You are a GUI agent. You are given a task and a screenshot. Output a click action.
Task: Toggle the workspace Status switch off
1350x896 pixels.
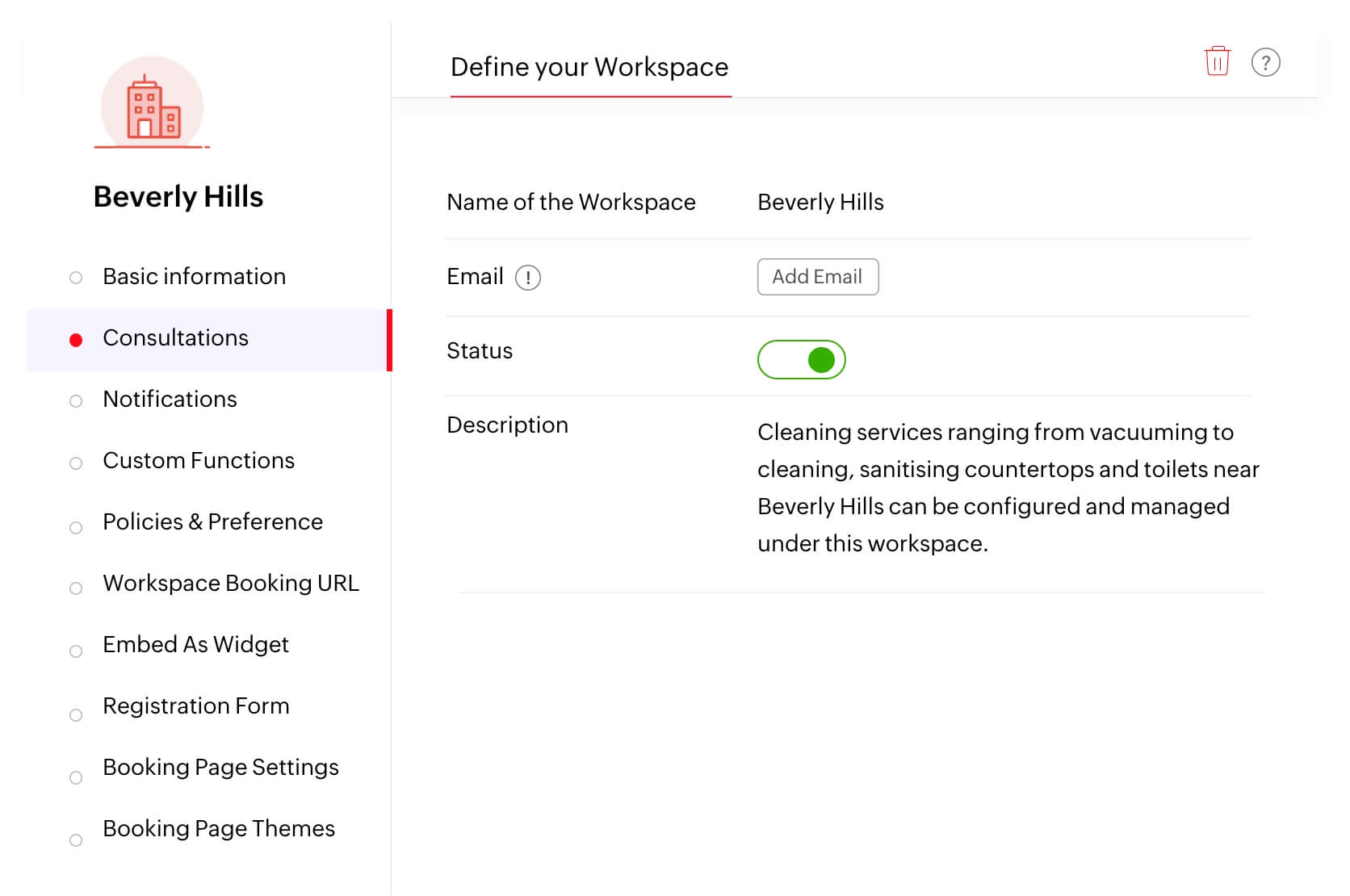click(x=802, y=358)
